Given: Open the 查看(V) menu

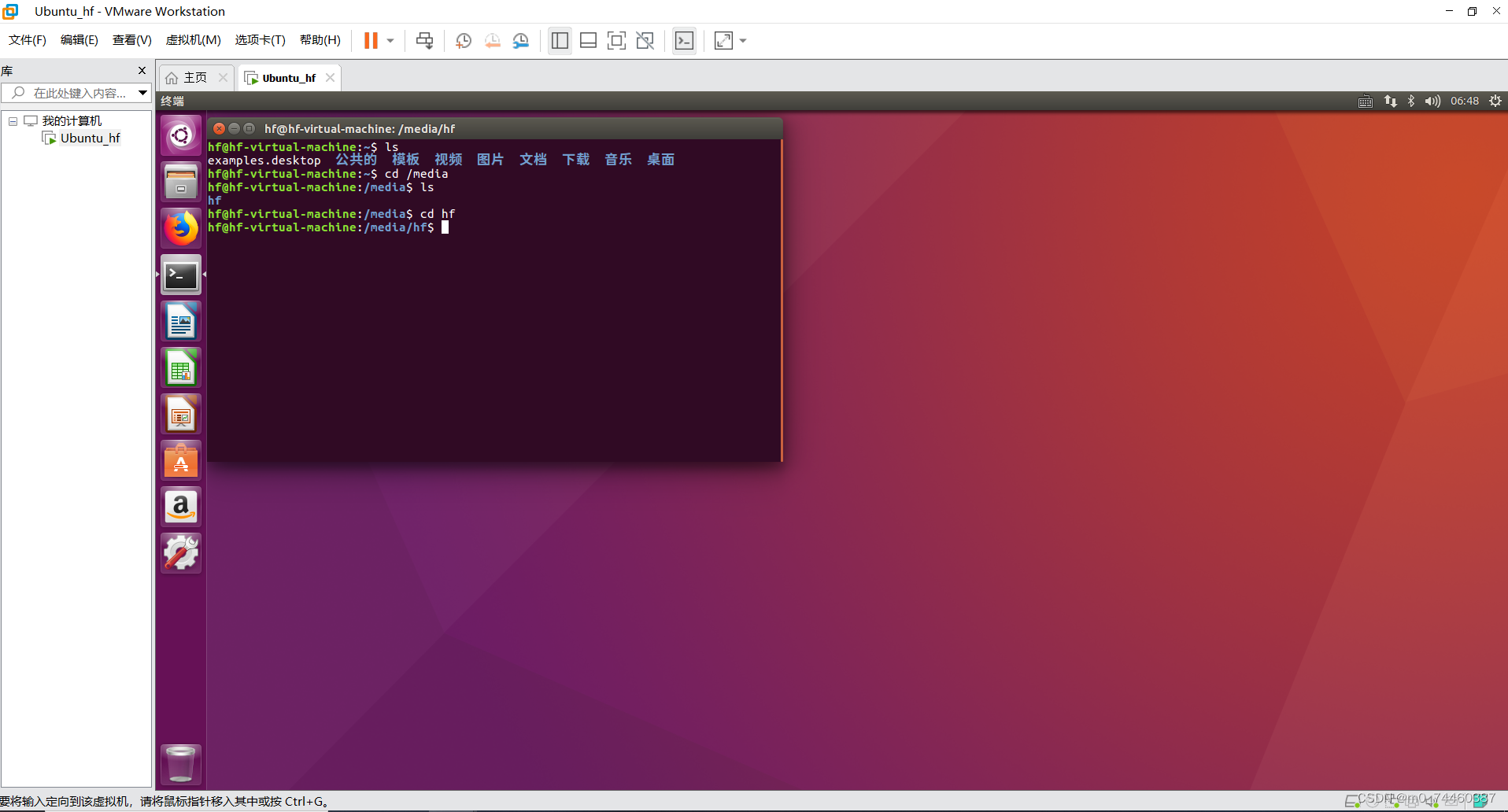Looking at the screenshot, I should click(x=131, y=40).
